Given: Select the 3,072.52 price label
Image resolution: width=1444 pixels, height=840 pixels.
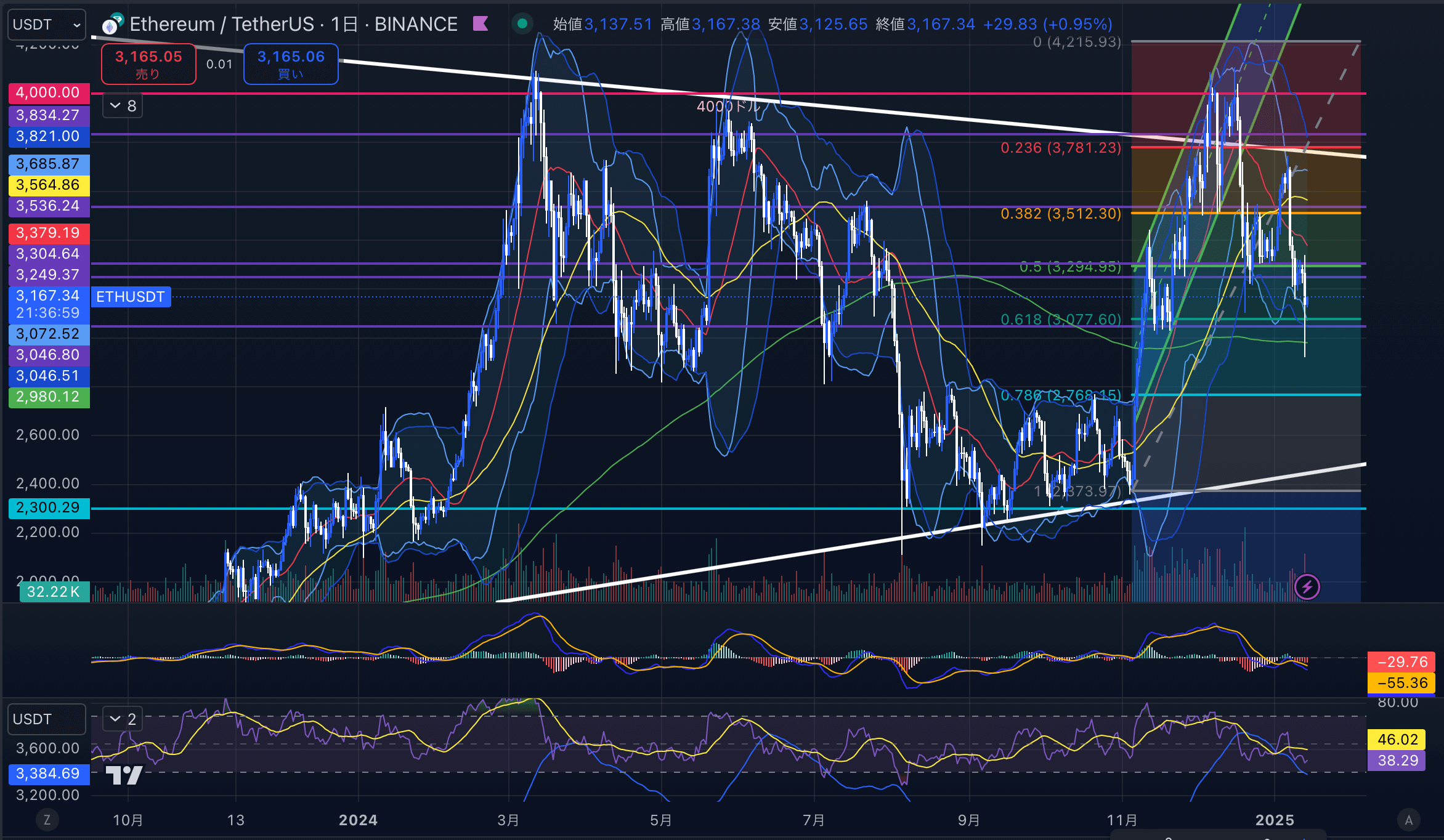Looking at the screenshot, I should click(x=49, y=334).
